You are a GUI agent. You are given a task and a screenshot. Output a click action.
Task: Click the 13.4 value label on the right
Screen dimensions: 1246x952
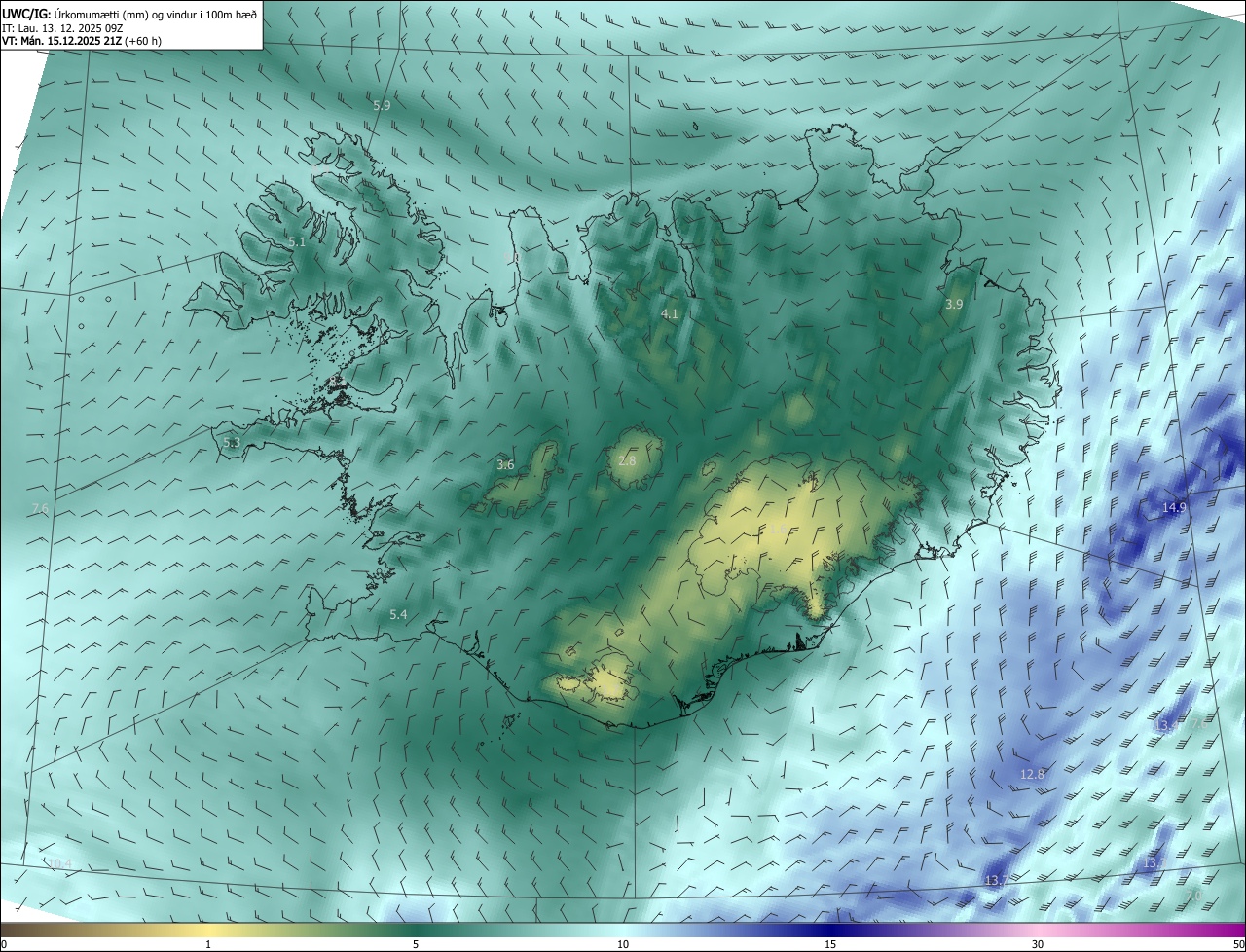pyautogui.click(x=1166, y=726)
